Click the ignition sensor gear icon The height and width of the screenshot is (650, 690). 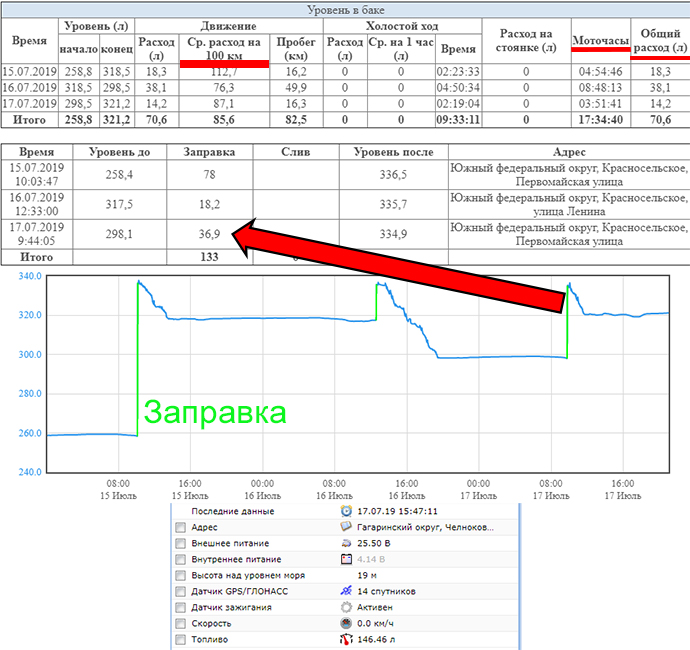click(346, 607)
